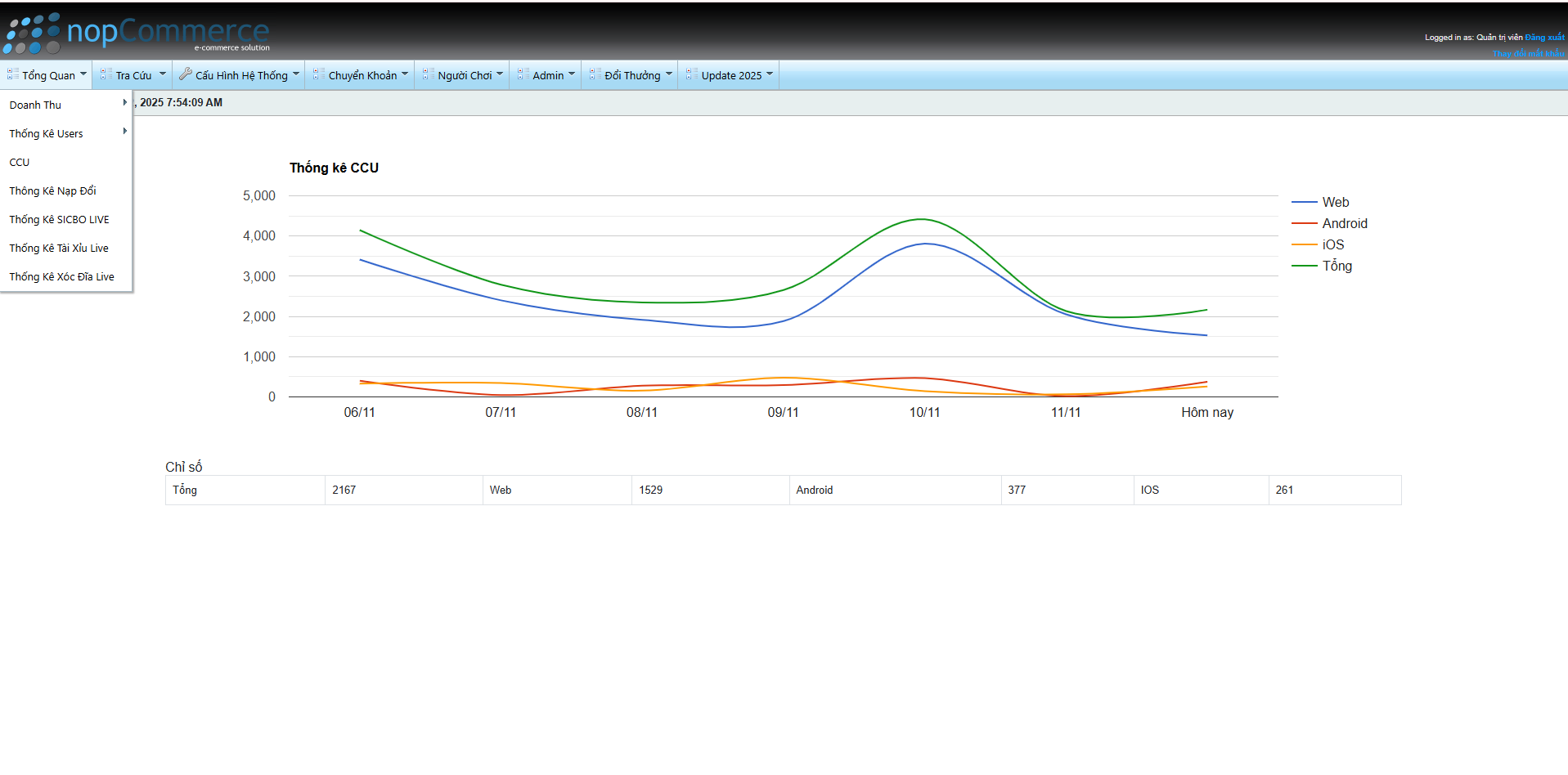Choose Thống Kê SICBO LIVE menu item

(59, 220)
